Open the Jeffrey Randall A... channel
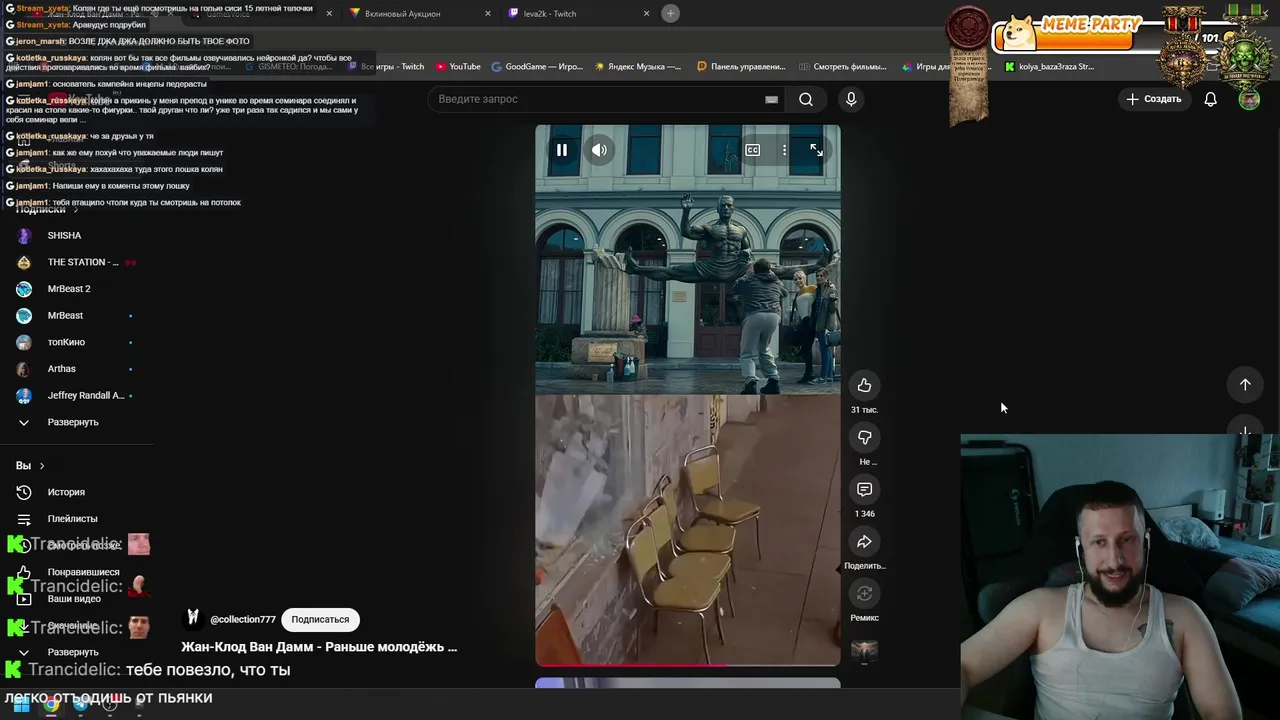 pos(86,395)
